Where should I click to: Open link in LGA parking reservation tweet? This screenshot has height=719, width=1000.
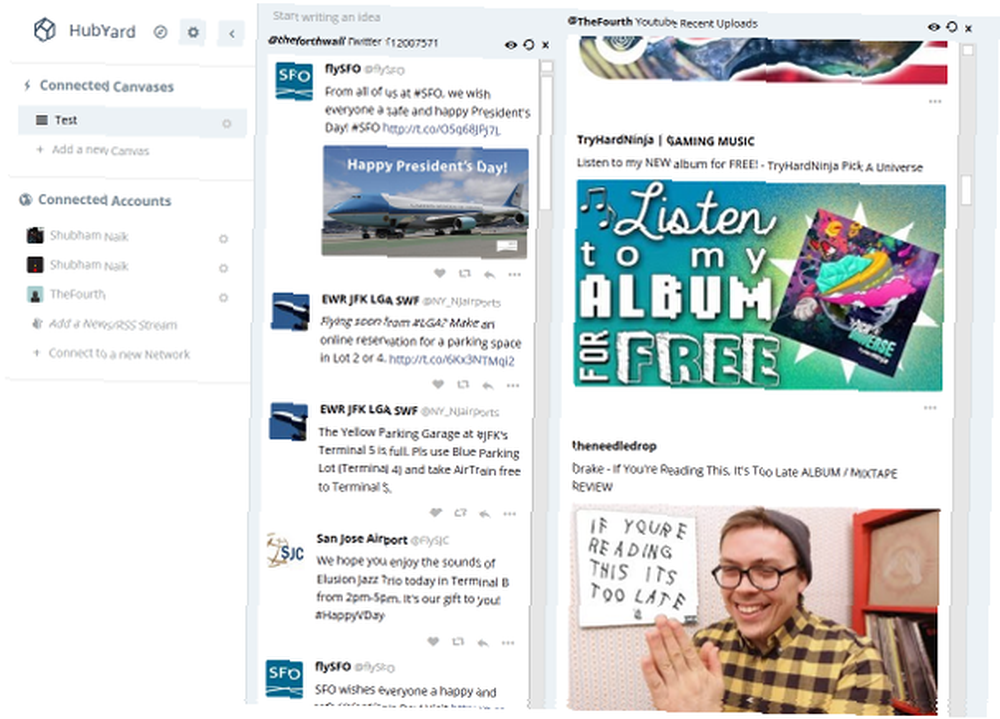pos(452,360)
